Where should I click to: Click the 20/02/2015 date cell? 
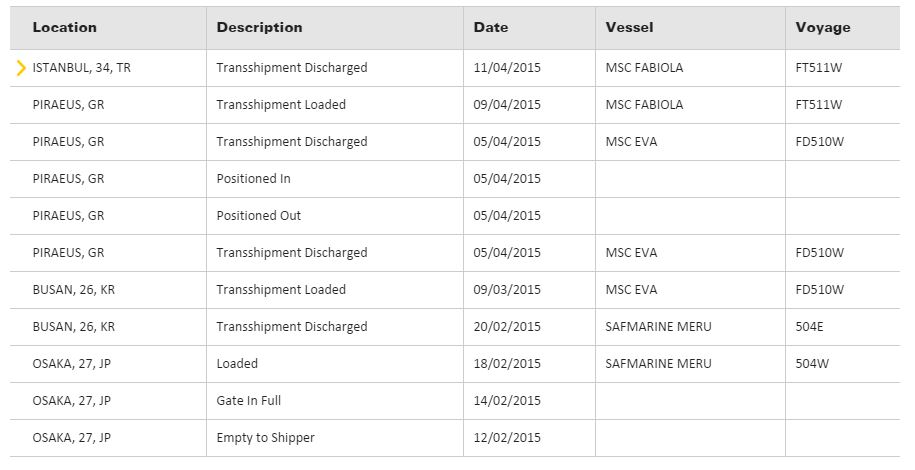(507, 327)
